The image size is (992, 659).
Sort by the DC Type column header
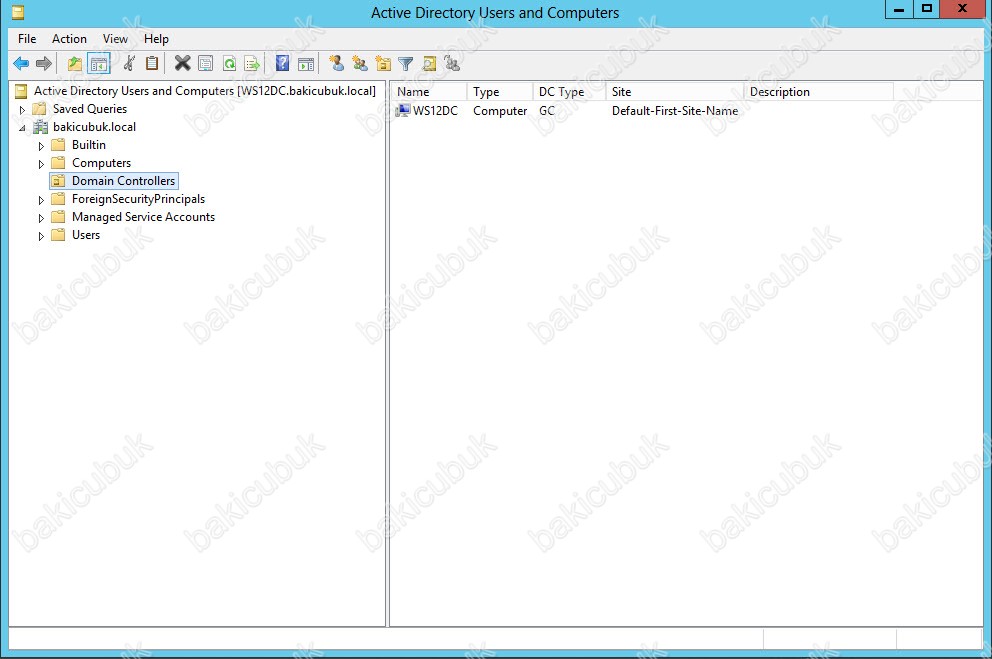[x=568, y=92]
